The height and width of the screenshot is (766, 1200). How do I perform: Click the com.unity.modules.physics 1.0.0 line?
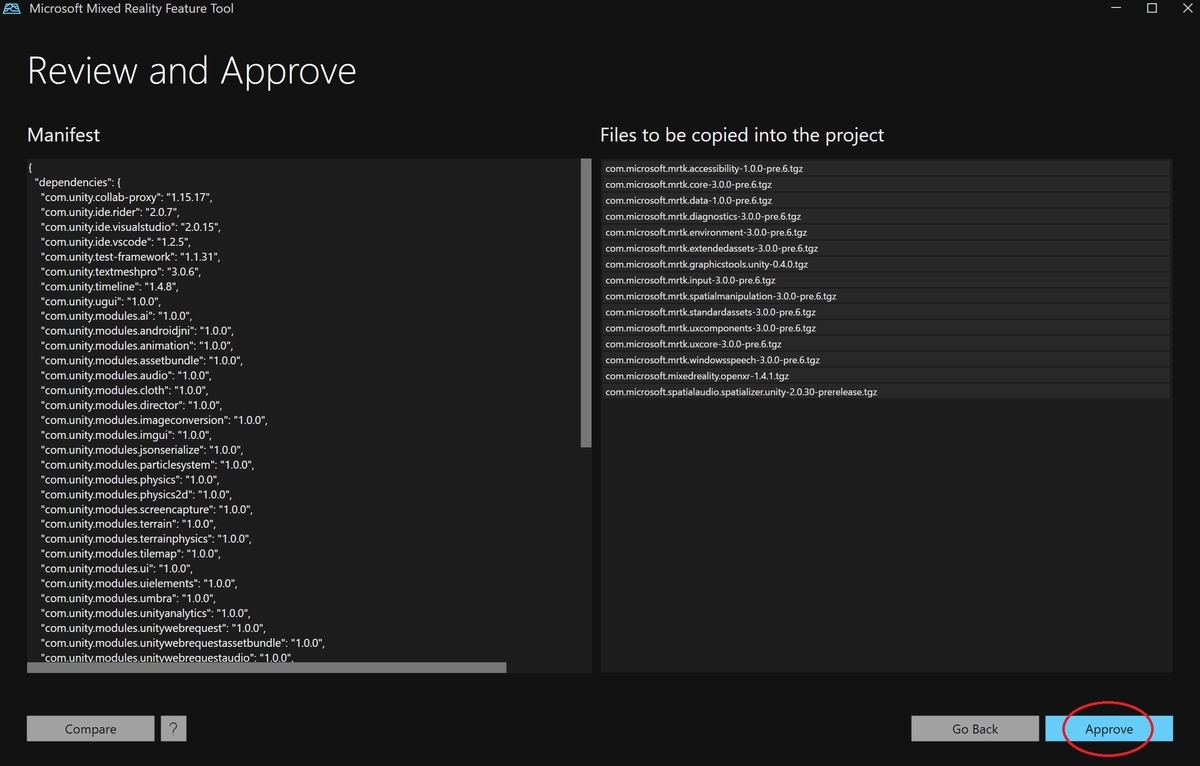(x=131, y=479)
